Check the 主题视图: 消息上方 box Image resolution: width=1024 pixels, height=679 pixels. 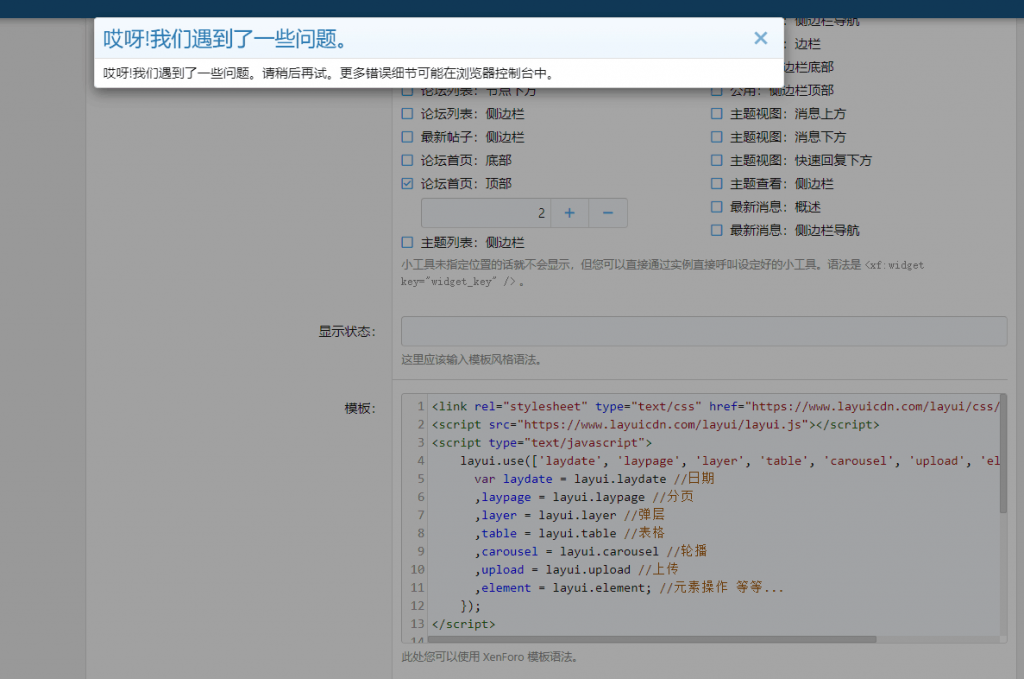(717, 114)
